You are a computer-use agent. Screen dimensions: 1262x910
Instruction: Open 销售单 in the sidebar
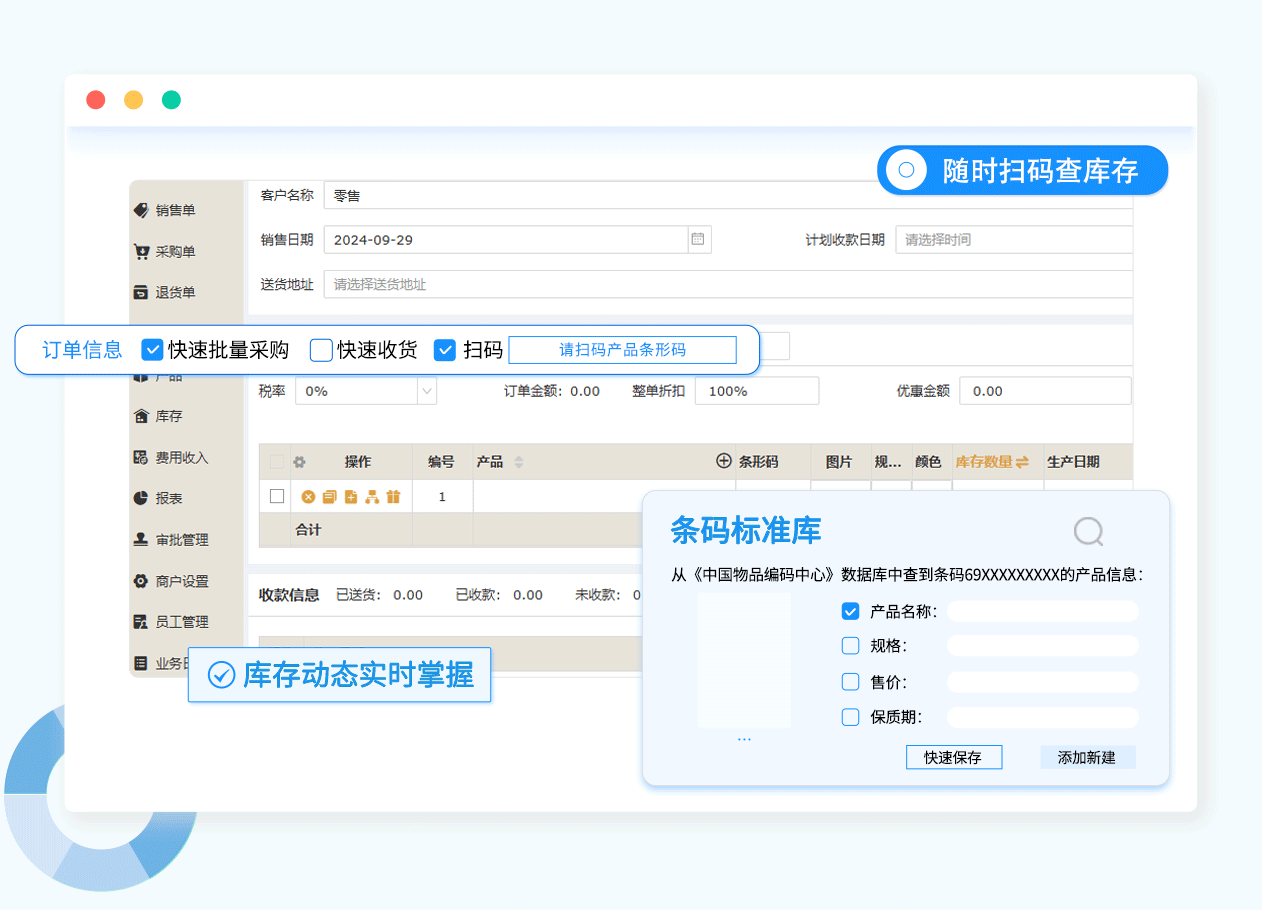(175, 210)
